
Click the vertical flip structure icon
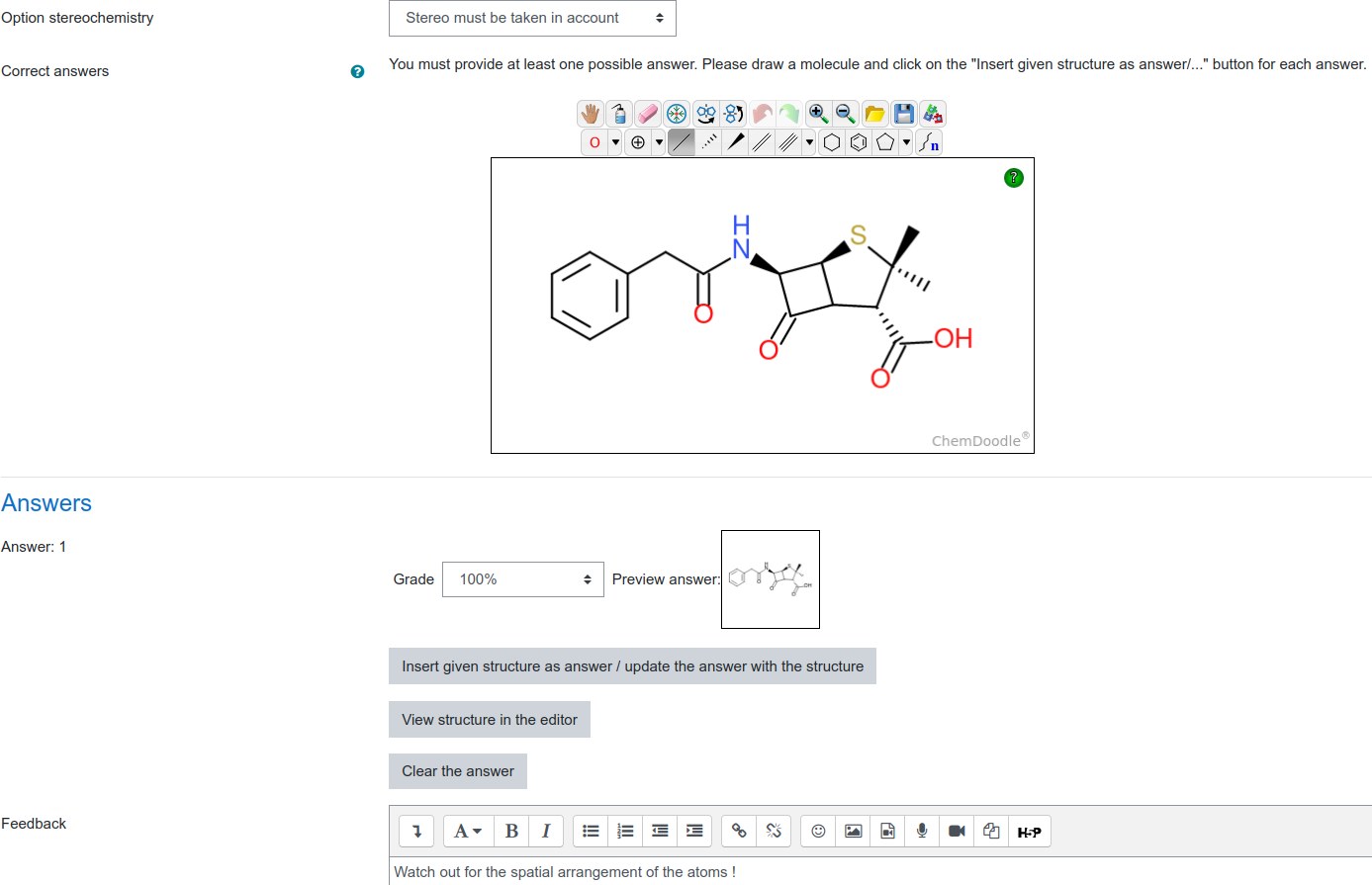click(x=734, y=114)
